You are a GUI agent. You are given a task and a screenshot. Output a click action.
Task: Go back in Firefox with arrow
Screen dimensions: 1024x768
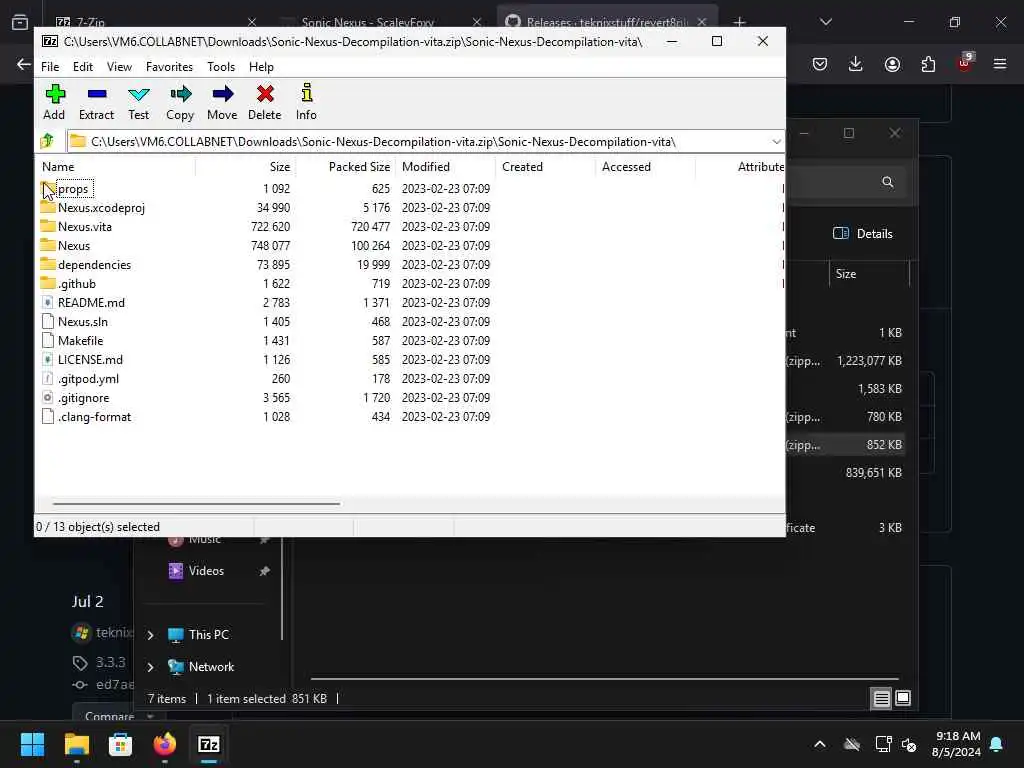coord(24,64)
